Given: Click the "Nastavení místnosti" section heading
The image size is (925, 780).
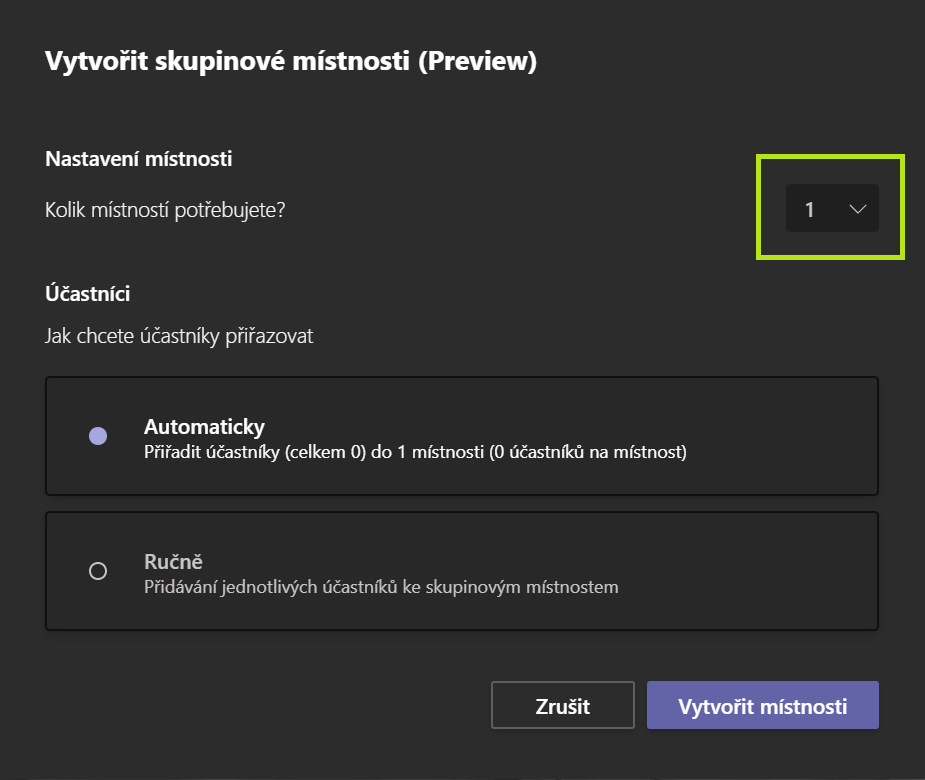Looking at the screenshot, I should coord(139,158).
